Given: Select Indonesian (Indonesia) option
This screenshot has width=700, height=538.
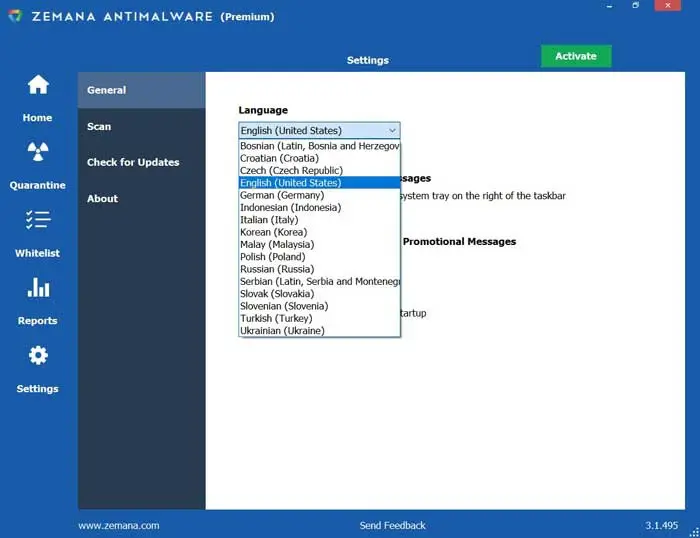Looking at the screenshot, I should tap(320, 208).
